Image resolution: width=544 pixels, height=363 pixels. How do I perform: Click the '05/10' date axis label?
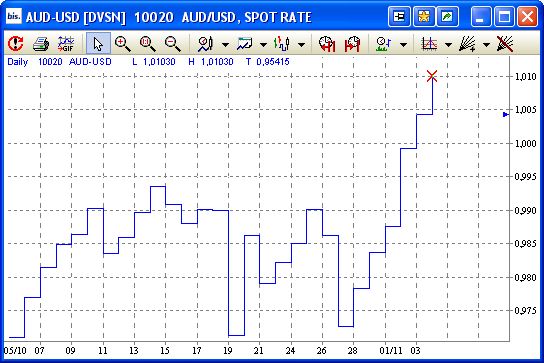click(15, 351)
